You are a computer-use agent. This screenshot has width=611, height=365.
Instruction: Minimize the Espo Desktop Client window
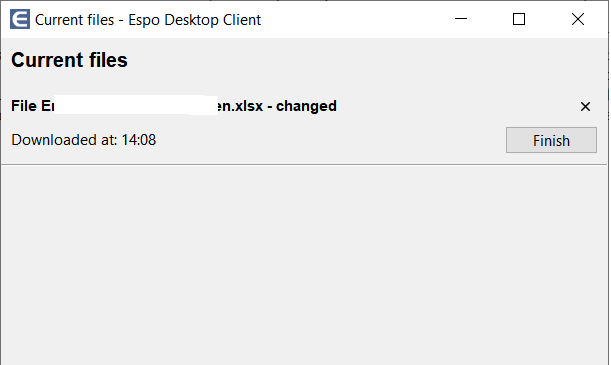pyautogui.click(x=461, y=19)
